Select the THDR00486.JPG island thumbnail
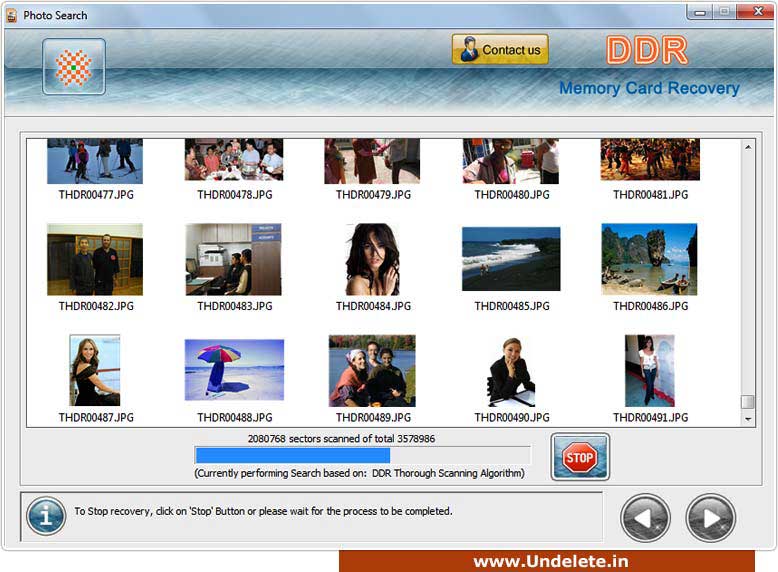This screenshot has width=778, height=572. (x=649, y=259)
